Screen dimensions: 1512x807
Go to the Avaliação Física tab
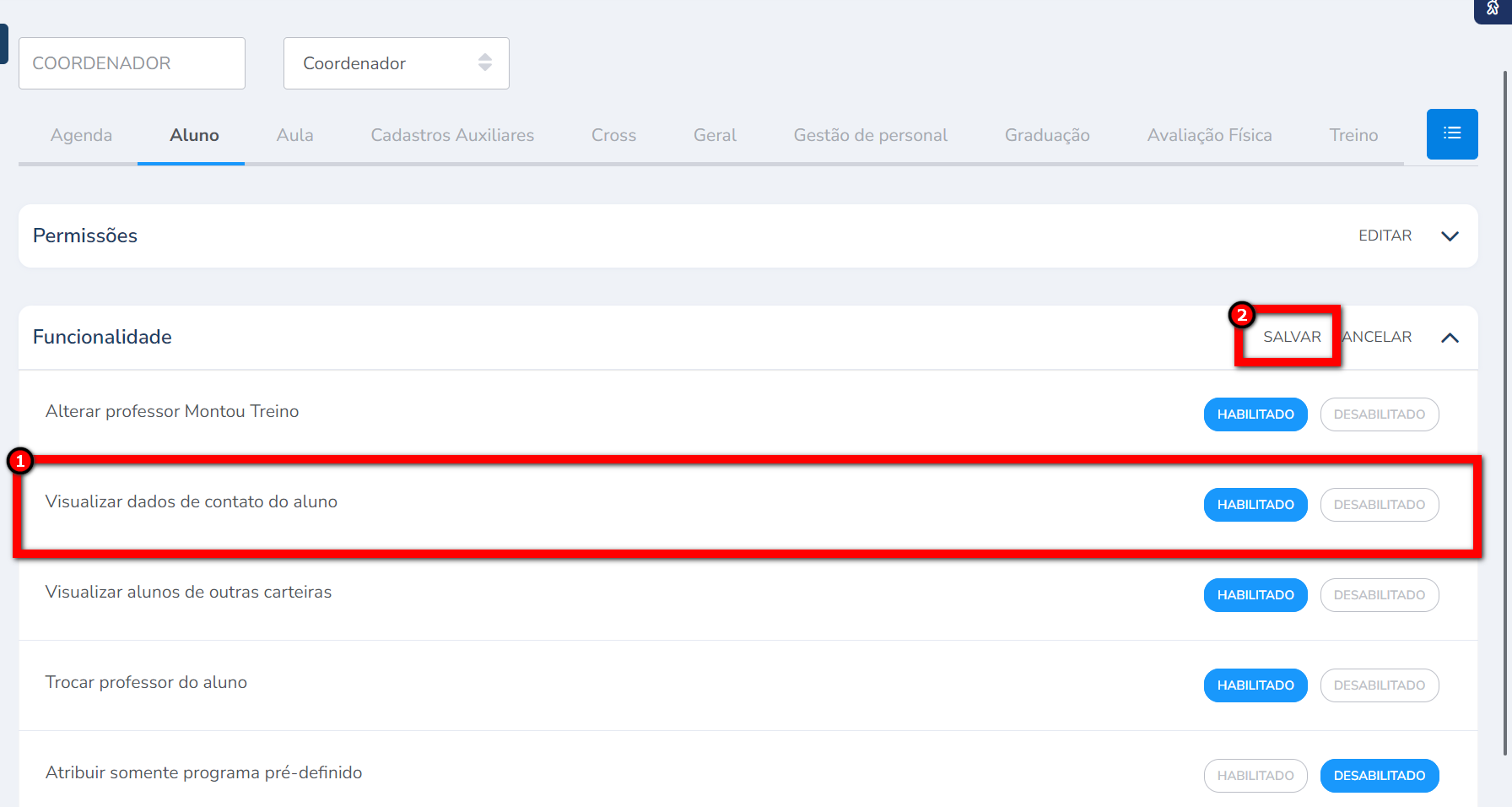1209,135
